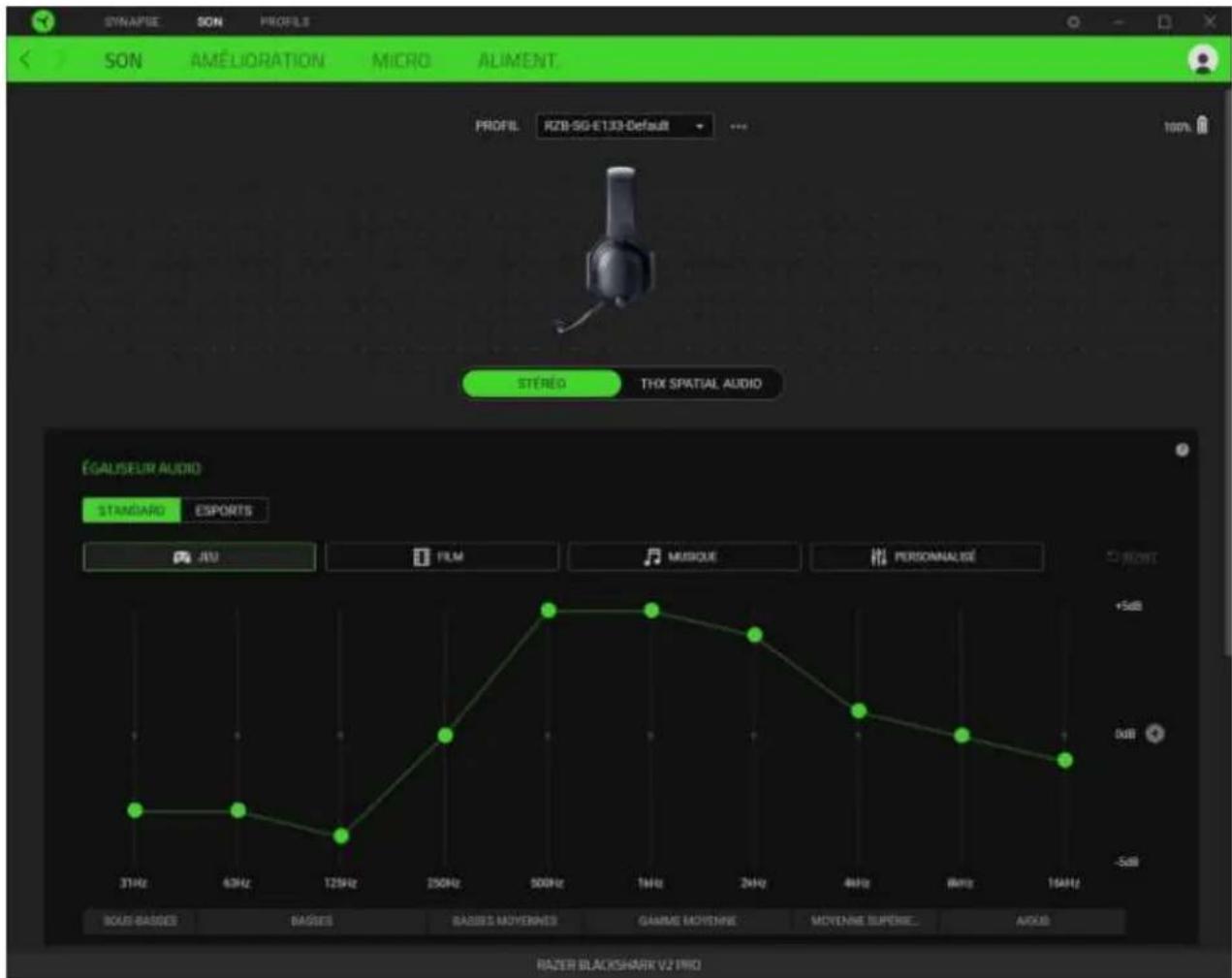Click the battery level icon
The image size is (1232, 978).
(1202, 125)
